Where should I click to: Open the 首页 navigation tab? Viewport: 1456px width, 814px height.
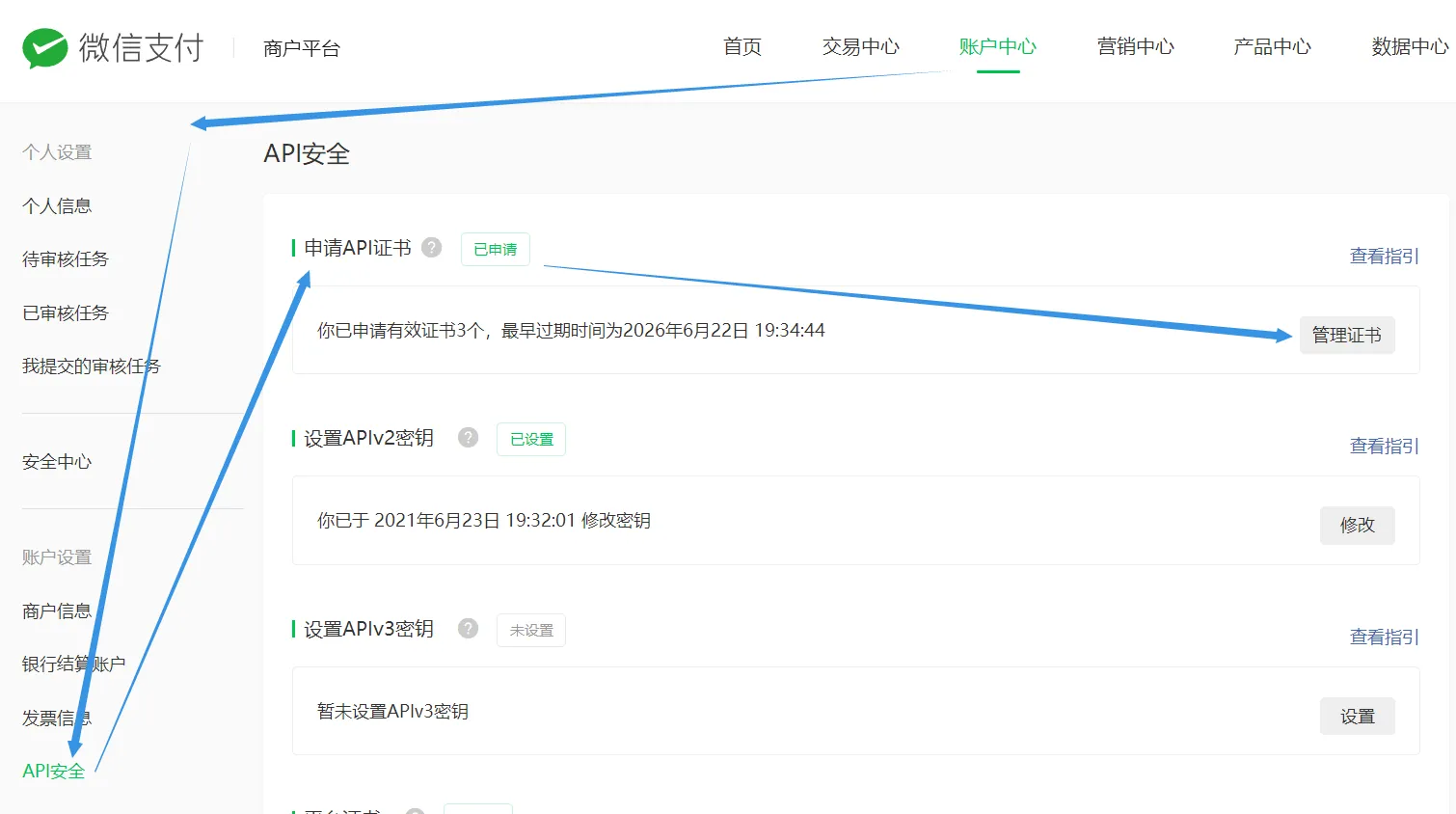[x=742, y=46]
